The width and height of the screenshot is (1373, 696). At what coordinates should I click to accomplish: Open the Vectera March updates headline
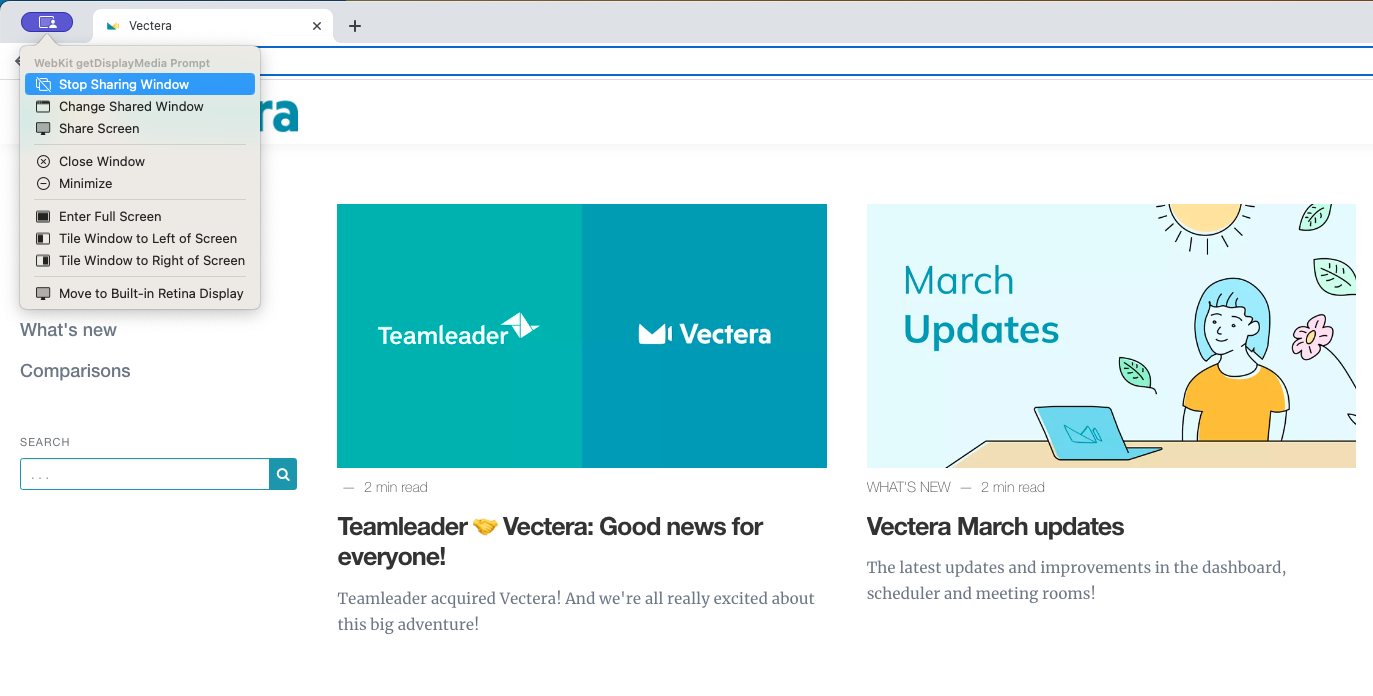[995, 527]
